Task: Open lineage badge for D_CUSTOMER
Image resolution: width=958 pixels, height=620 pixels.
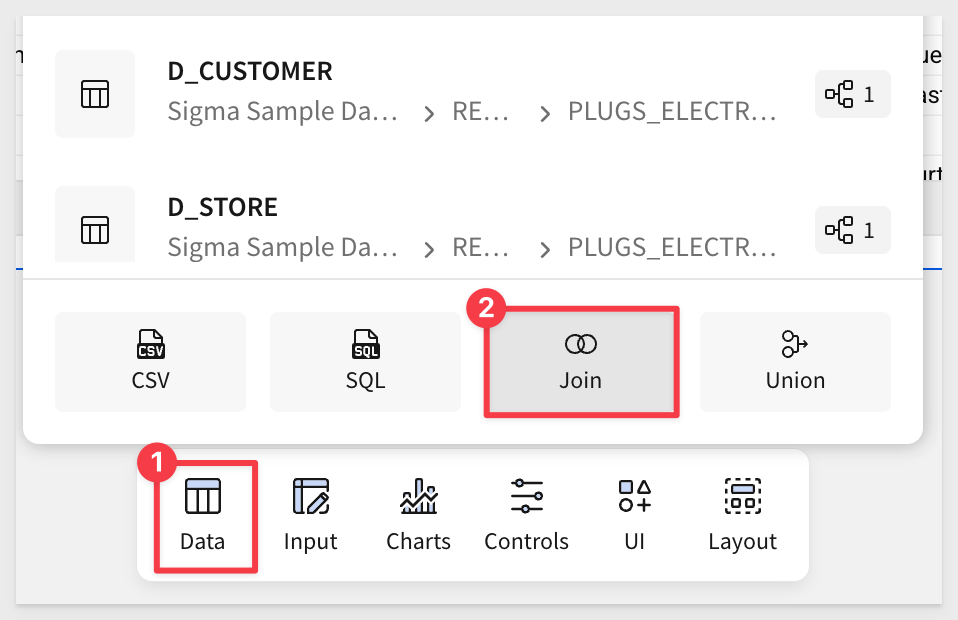Action: 852,95
